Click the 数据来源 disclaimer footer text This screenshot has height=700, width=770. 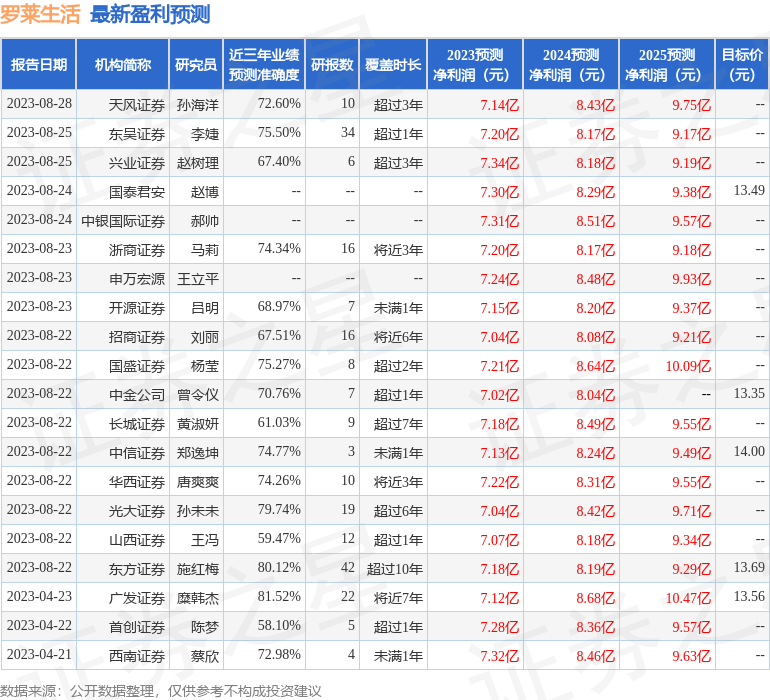click(x=161, y=691)
